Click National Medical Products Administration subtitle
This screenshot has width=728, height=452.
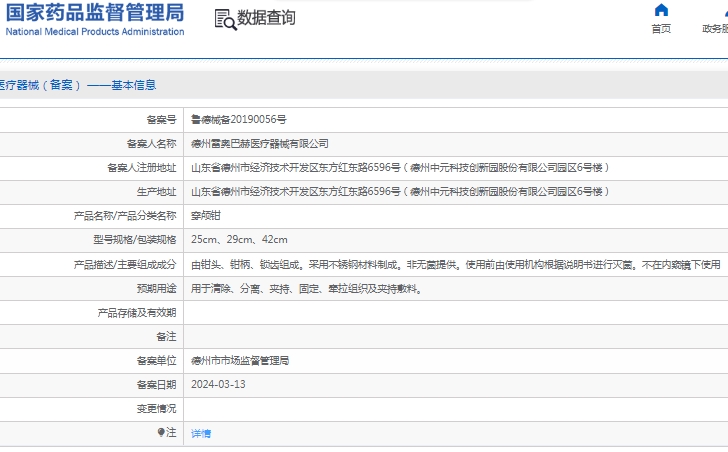pyautogui.click(x=95, y=32)
